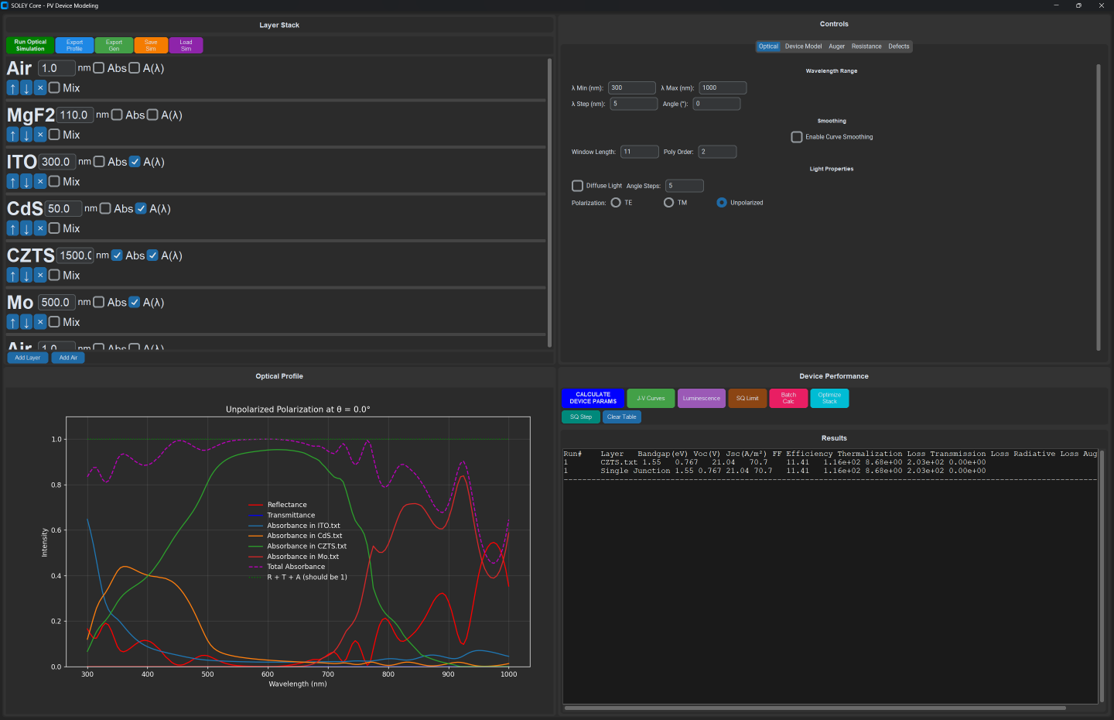
Task: Switch to the Device Model tab
Action: pyautogui.click(x=803, y=46)
